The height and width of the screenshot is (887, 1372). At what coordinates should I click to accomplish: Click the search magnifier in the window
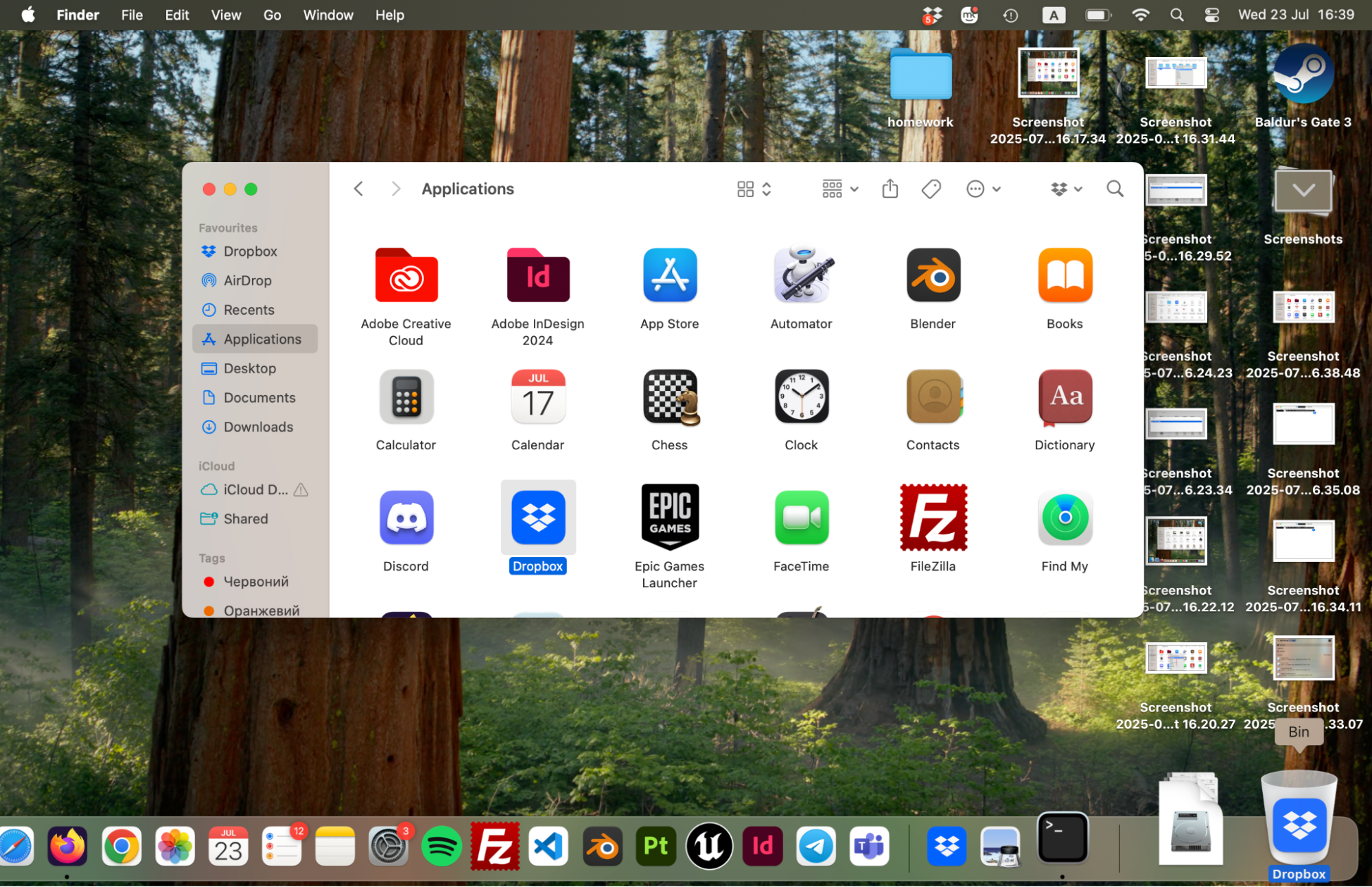click(1114, 188)
